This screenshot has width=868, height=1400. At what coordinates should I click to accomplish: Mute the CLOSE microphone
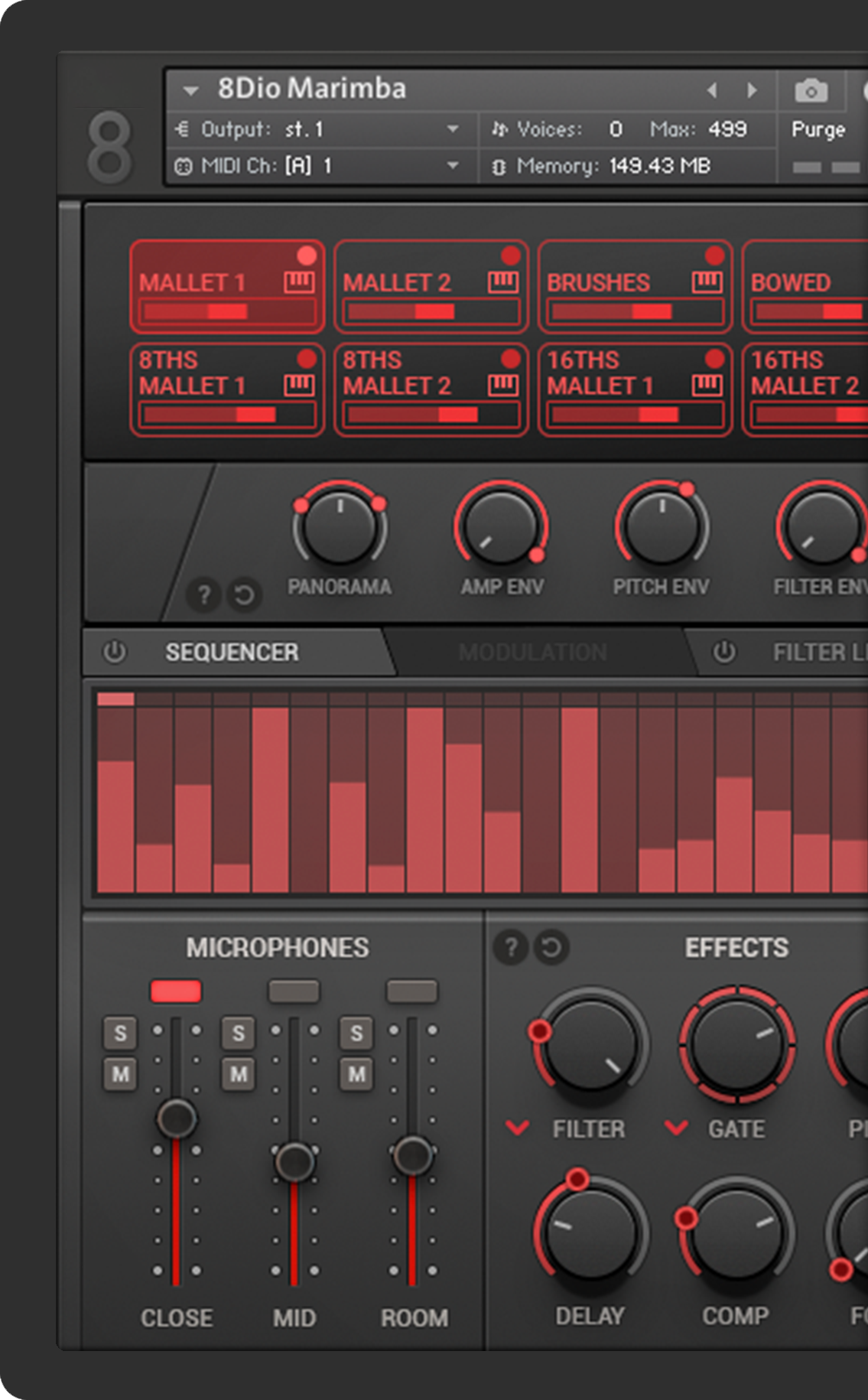[120, 1074]
